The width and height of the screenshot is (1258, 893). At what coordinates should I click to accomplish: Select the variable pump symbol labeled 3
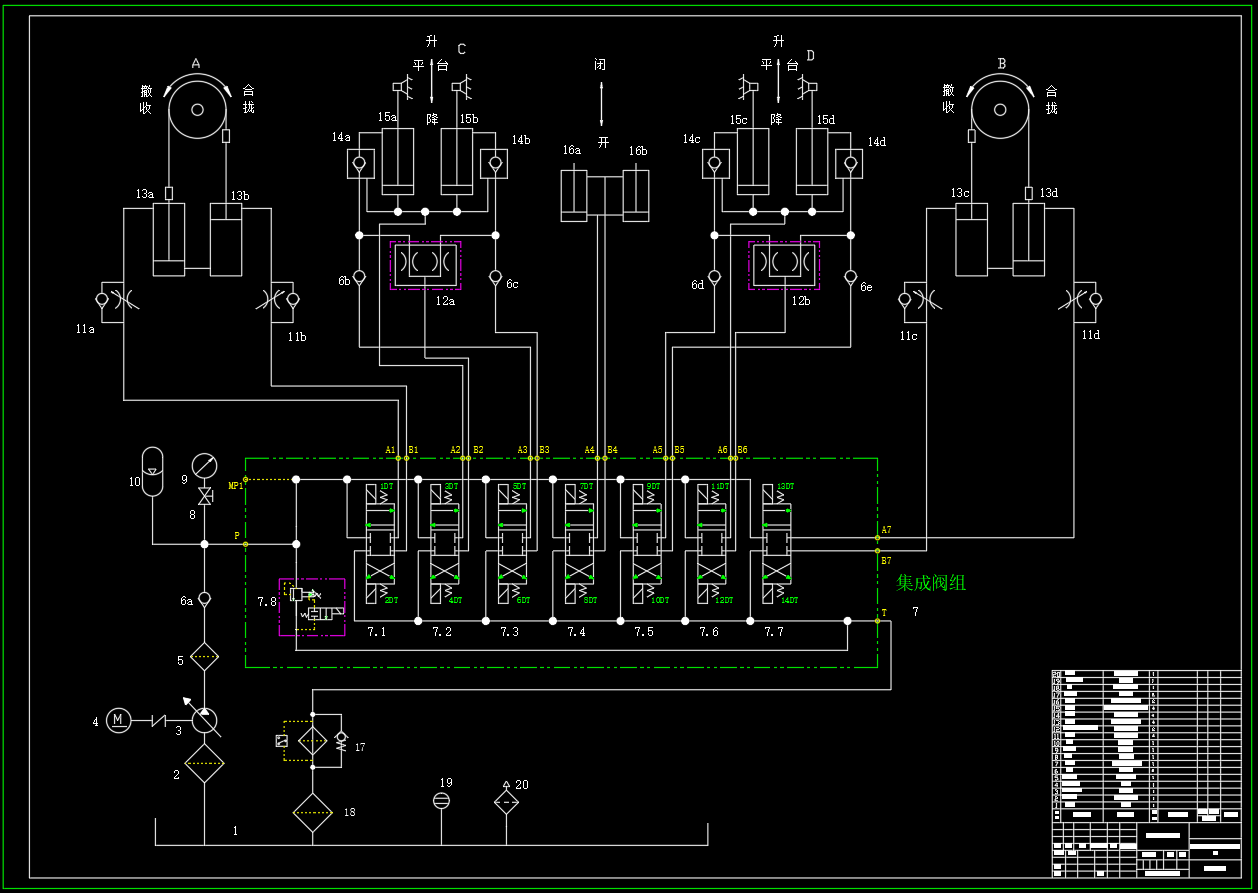[205, 720]
